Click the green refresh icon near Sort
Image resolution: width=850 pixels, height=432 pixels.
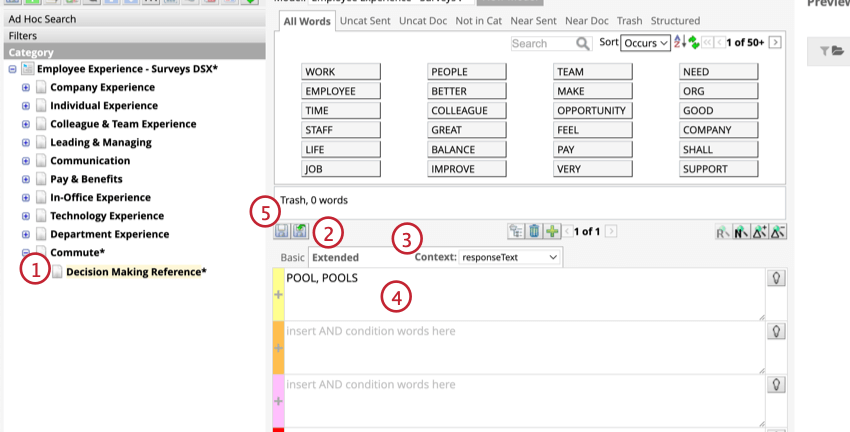pos(693,43)
